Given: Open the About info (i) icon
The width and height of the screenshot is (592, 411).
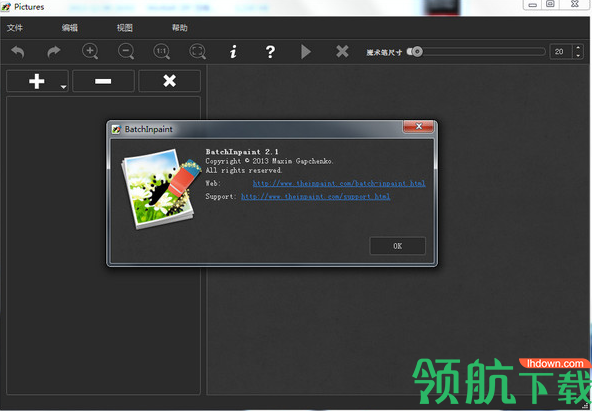Looking at the screenshot, I should [233, 52].
